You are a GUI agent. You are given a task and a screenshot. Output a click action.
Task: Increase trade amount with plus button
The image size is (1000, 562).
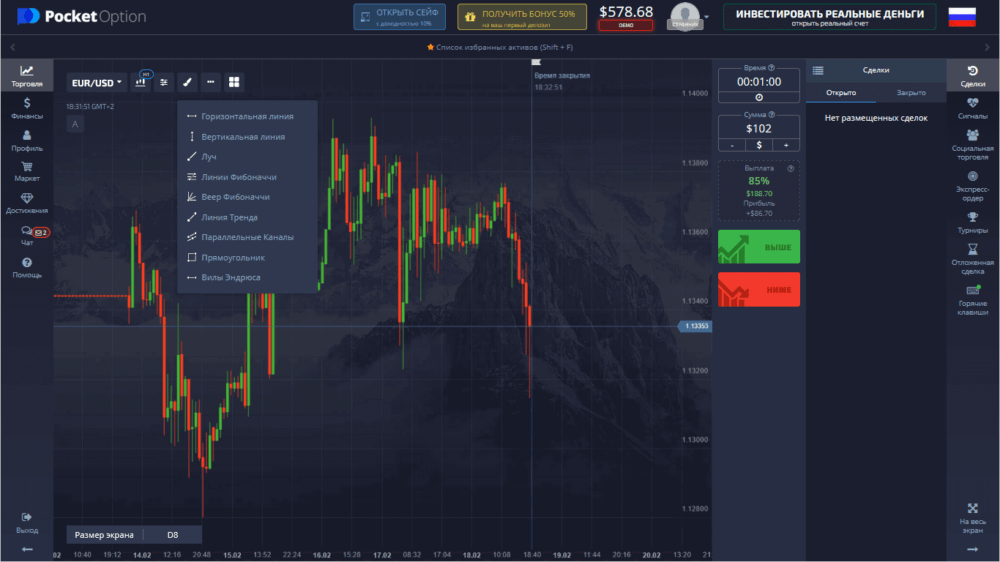point(786,145)
